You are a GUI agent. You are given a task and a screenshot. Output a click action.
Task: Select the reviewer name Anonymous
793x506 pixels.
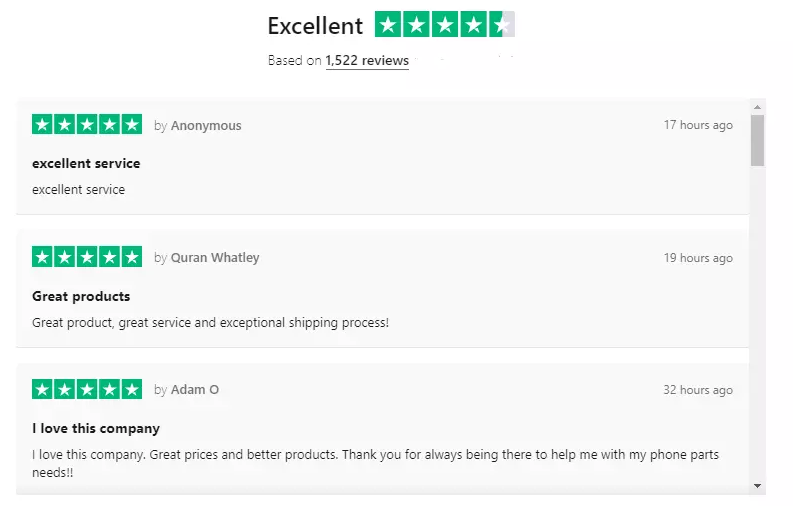coord(206,126)
